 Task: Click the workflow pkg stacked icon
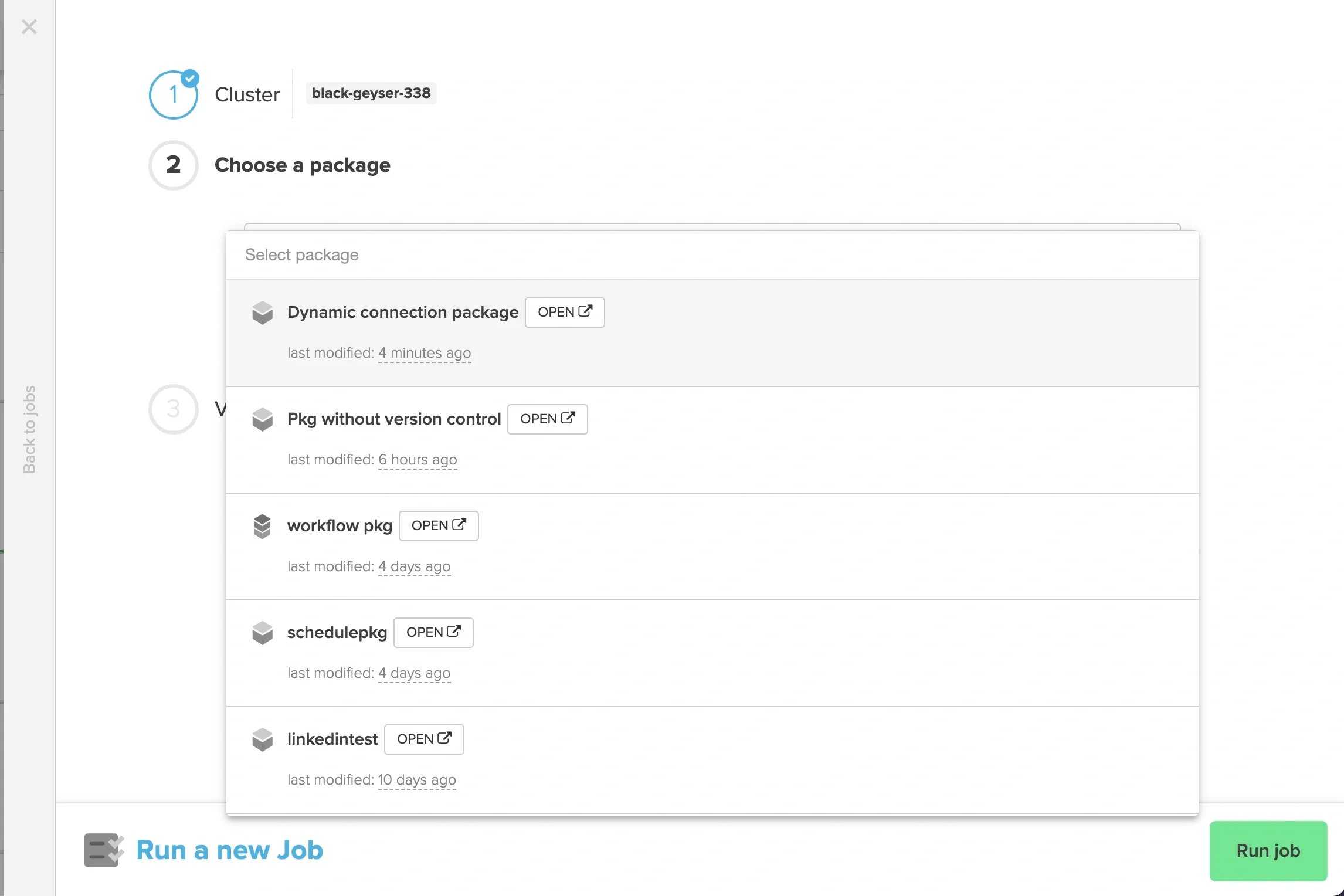(x=262, y=526)
